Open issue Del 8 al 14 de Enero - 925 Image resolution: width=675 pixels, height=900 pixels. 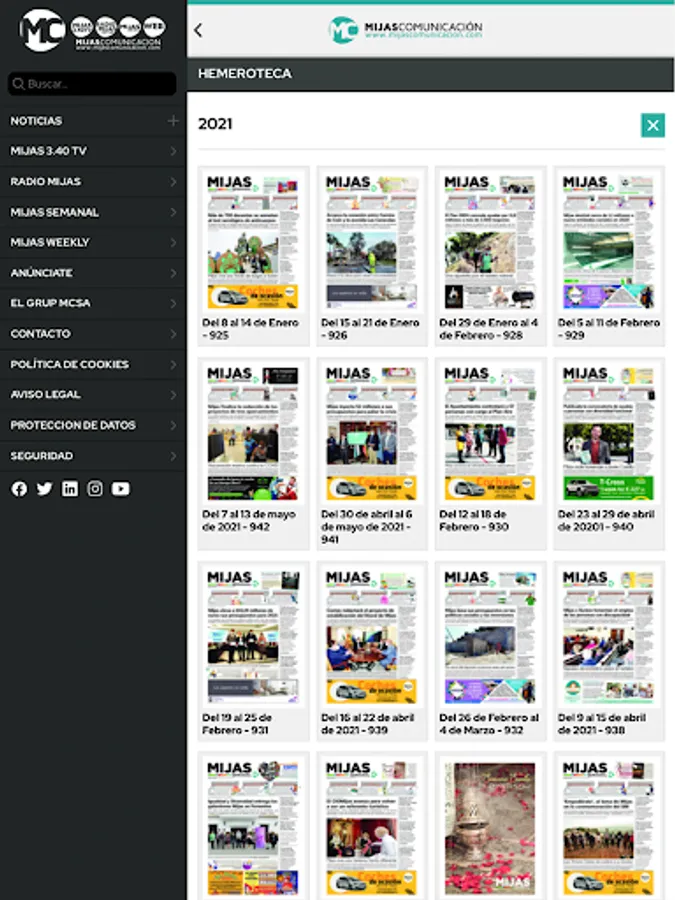click(x=253, y=256)
